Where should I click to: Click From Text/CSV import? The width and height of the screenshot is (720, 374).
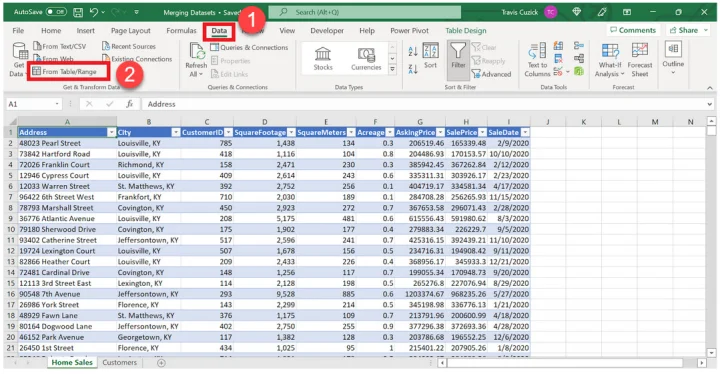(60, 46)
